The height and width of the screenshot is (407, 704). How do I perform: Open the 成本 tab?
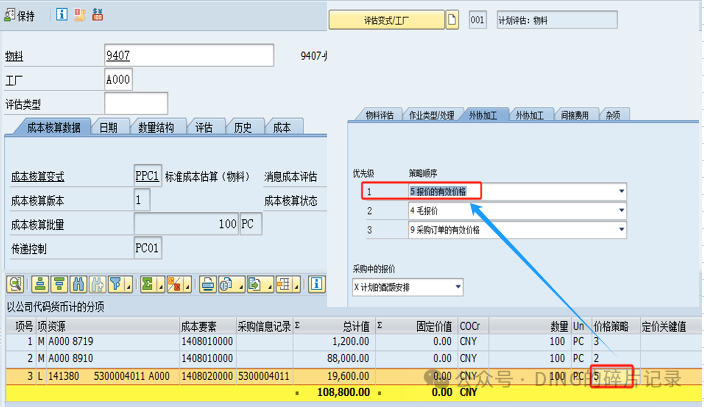pyautogui.click(x=282, y=128)
